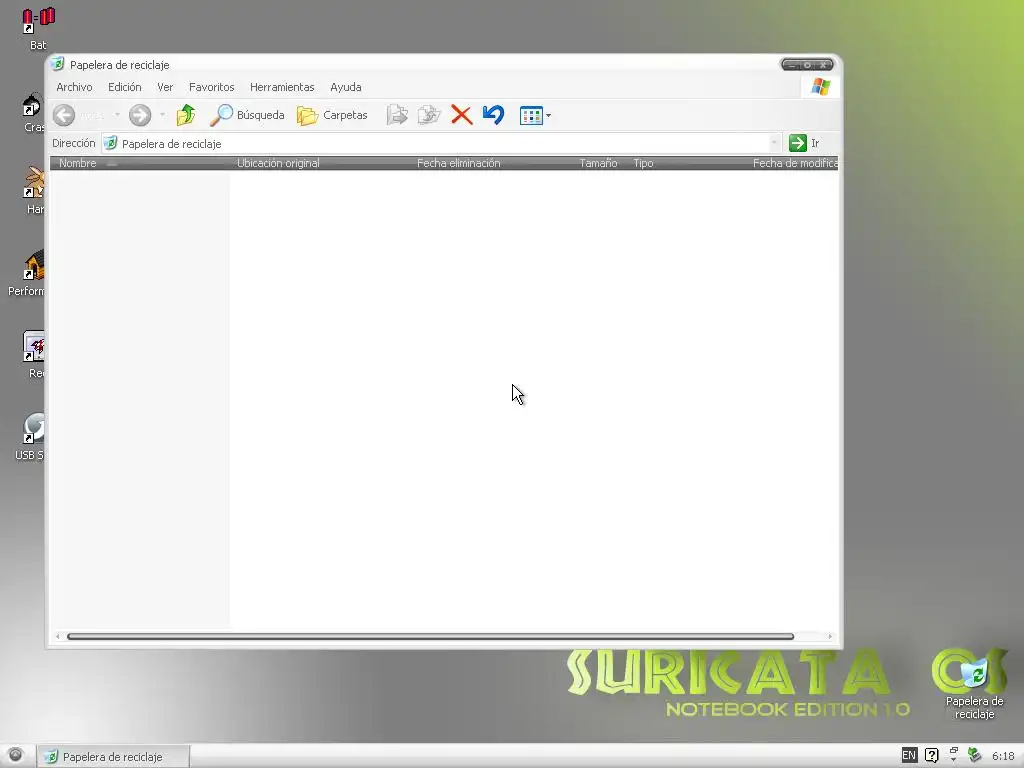Click Papelera de reciclaje taskbar button

[x=112, y=757]
